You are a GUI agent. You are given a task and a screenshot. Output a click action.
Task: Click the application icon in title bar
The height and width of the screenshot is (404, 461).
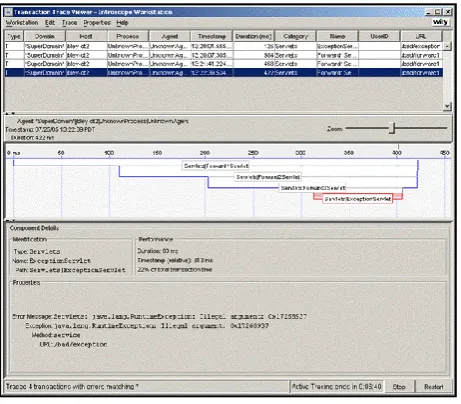9,12
